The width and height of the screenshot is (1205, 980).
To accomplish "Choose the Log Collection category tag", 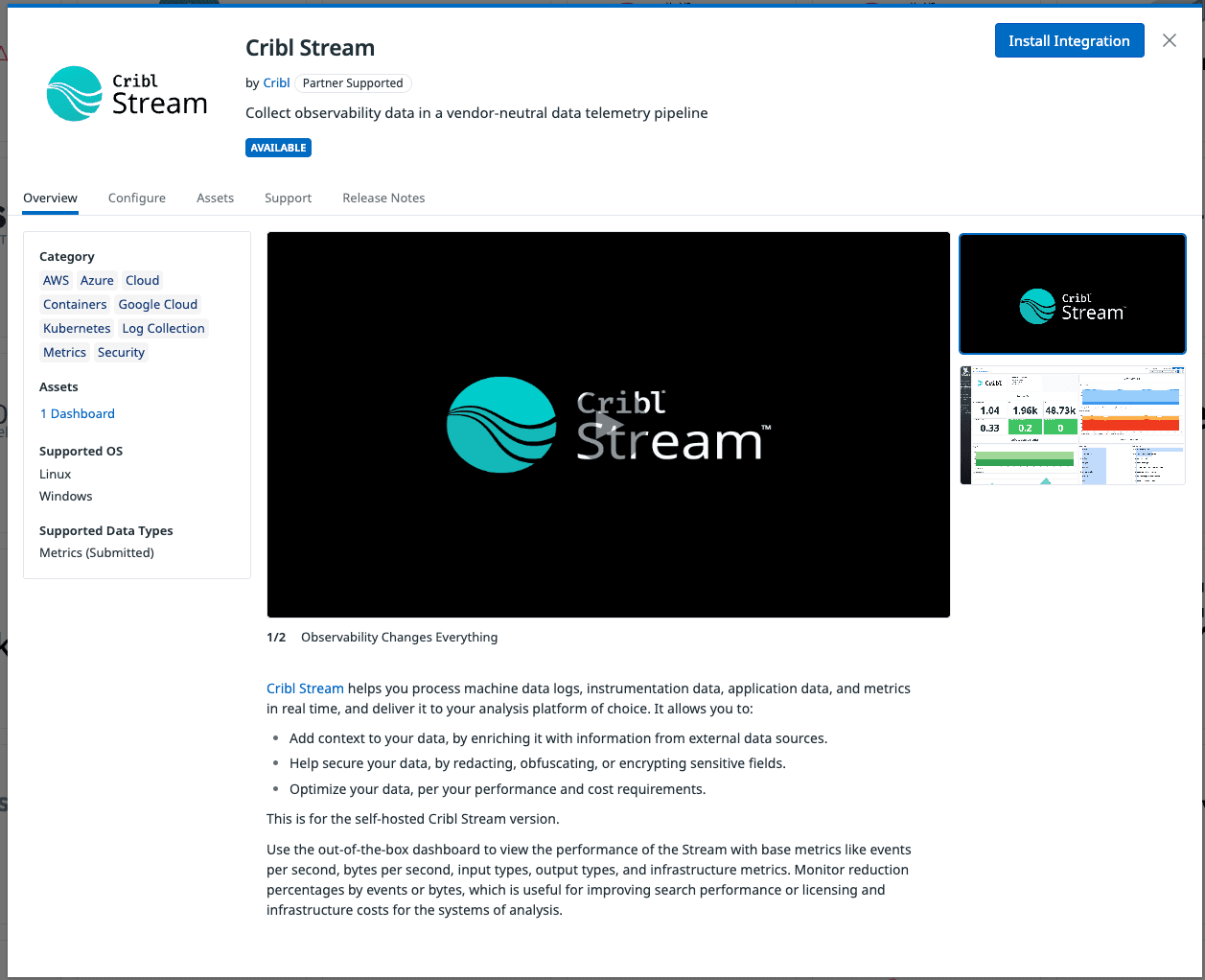I will 163,328.
